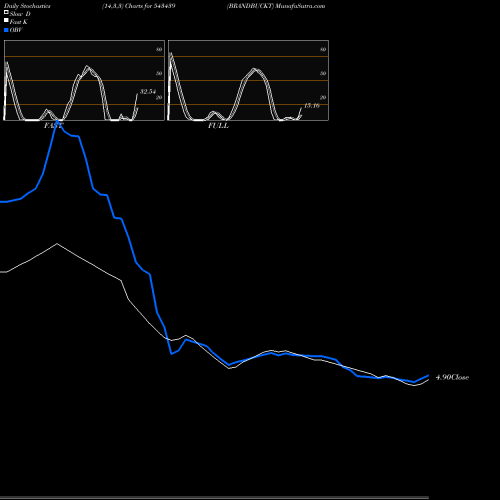Click the '(14,3,3) Charts for 543439' text
500x500 pixels.
(139, 6)
